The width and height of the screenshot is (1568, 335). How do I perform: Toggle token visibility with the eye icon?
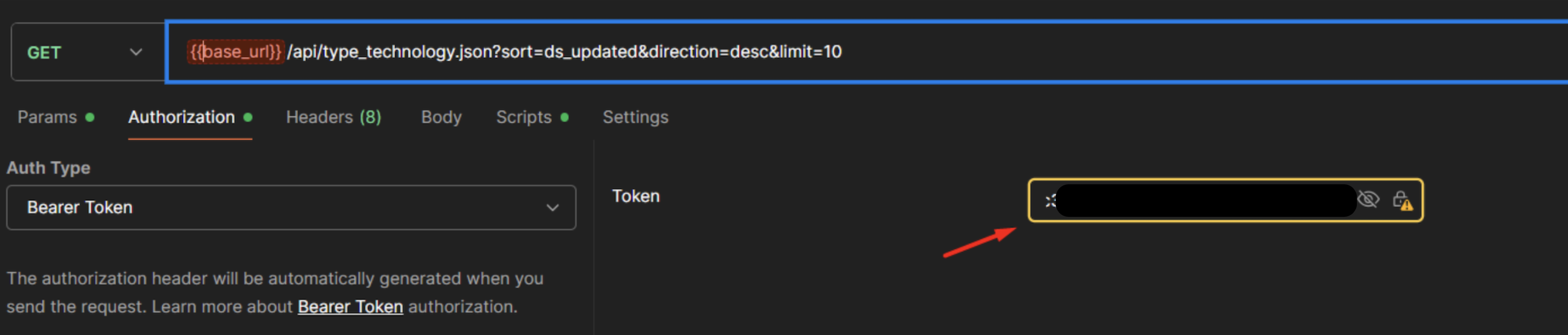click(x=1368, y=200)
